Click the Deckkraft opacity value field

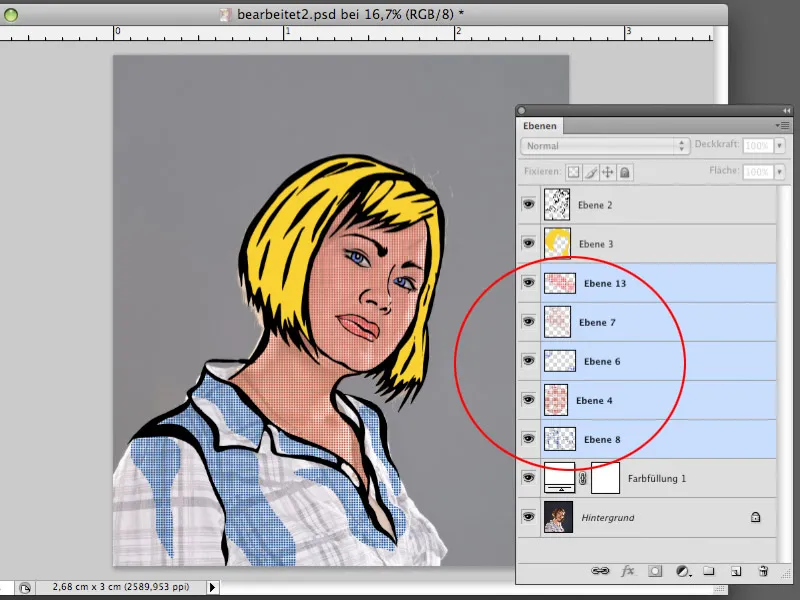757,146
